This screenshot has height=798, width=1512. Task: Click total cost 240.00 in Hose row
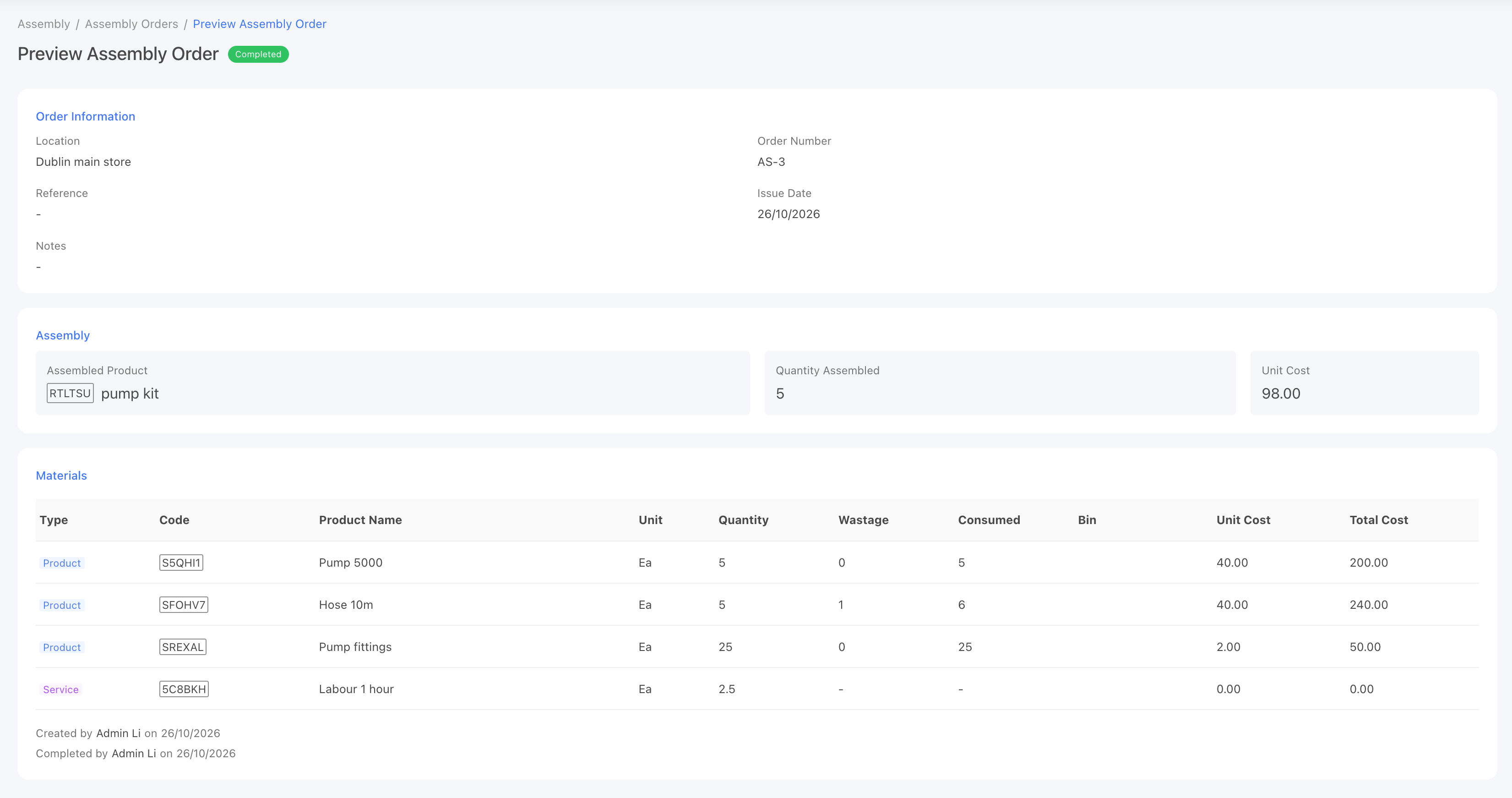pos(1369,605)
